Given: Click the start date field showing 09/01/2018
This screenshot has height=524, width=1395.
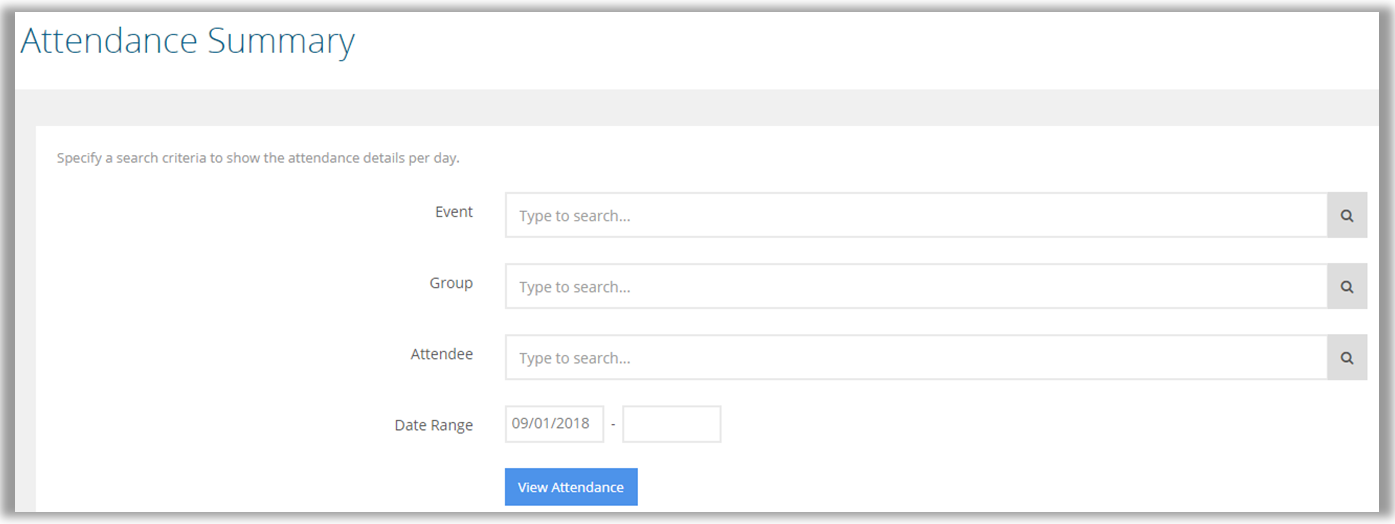Looking at the screenshot, I should coord(554,424).
